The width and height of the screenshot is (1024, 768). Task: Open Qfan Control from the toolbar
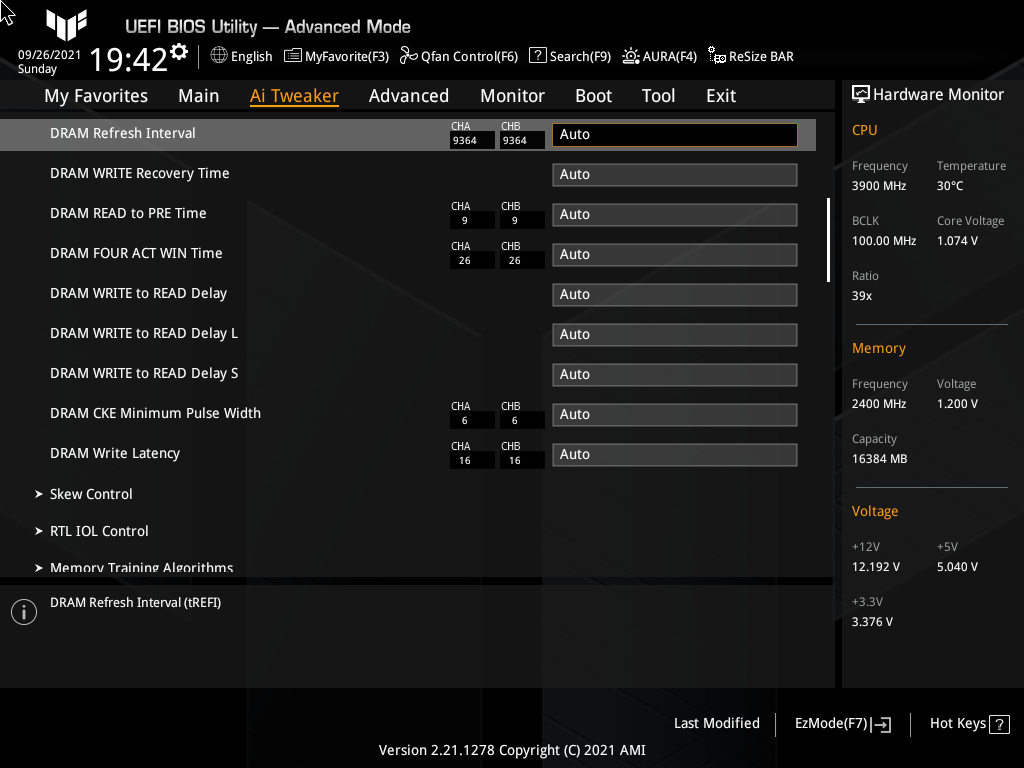tap(458, 56)
